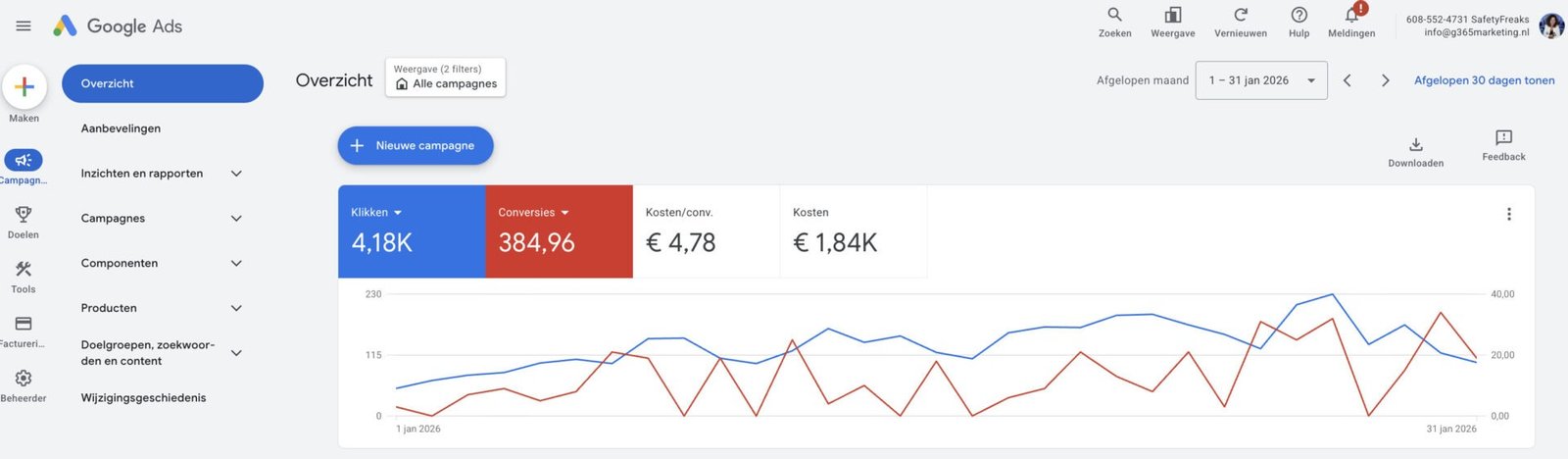Click the Nieuwe campagne button
Image resolution: width=1568 pixels, height=459 pixels.
click(x=416, y=145)
